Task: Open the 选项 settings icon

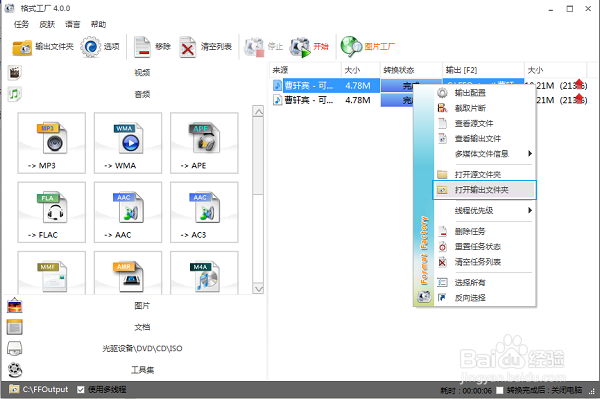Action: pyautogui.click(x=90, y=47)
